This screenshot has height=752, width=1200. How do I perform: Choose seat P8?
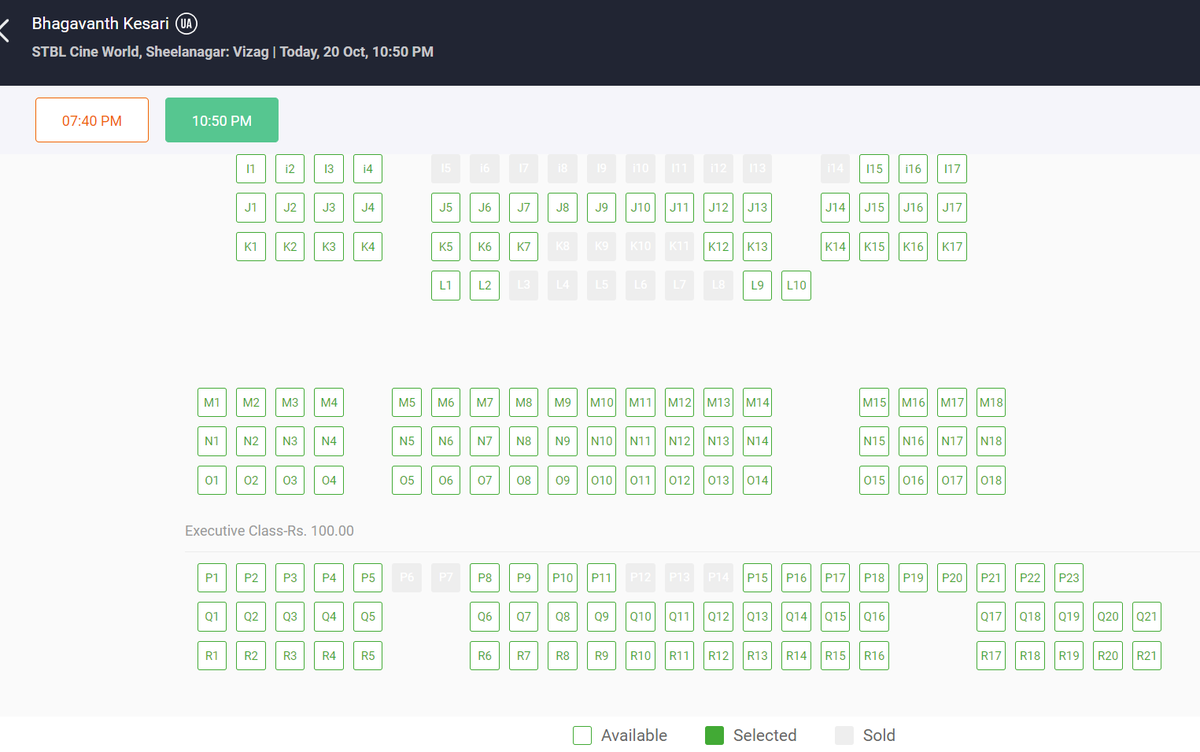[x=485, y=578]
